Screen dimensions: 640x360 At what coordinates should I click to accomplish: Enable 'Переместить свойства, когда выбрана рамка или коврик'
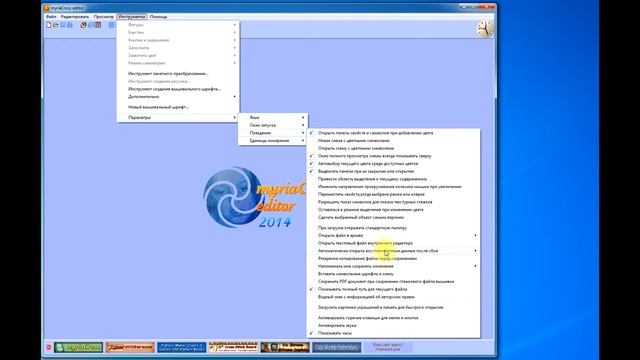(393, 194)
